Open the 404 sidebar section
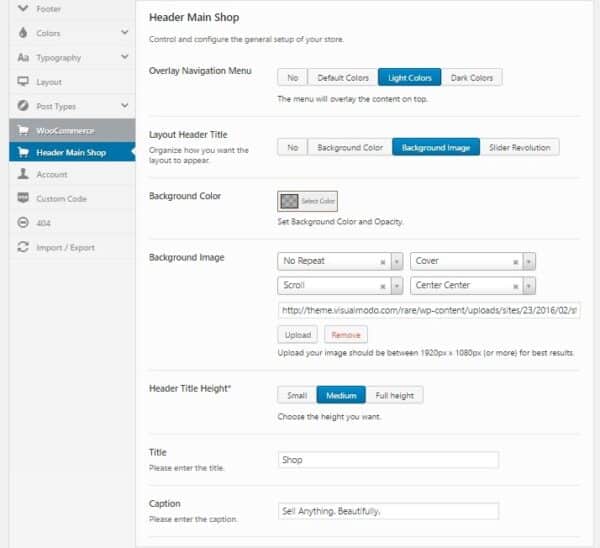600x548 pixels. point(72,223)
